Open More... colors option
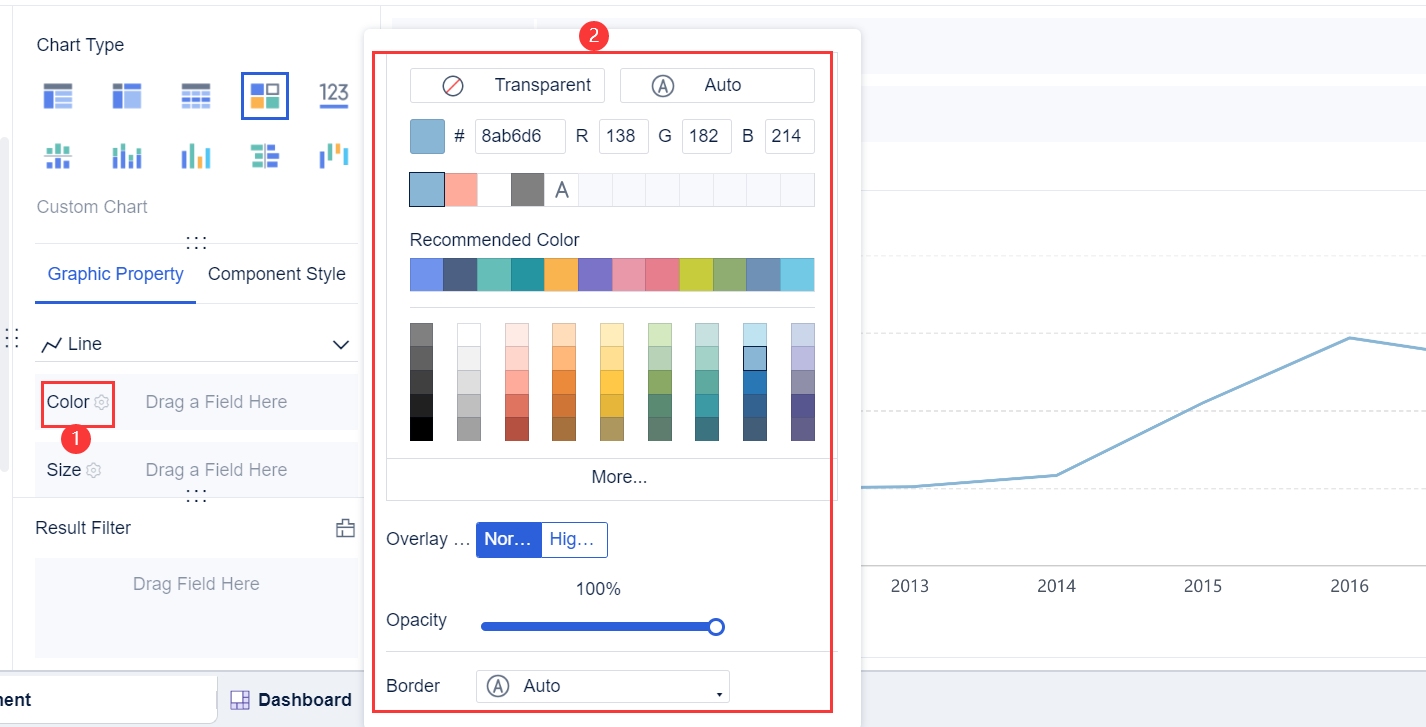 click(x=619, y=477)
